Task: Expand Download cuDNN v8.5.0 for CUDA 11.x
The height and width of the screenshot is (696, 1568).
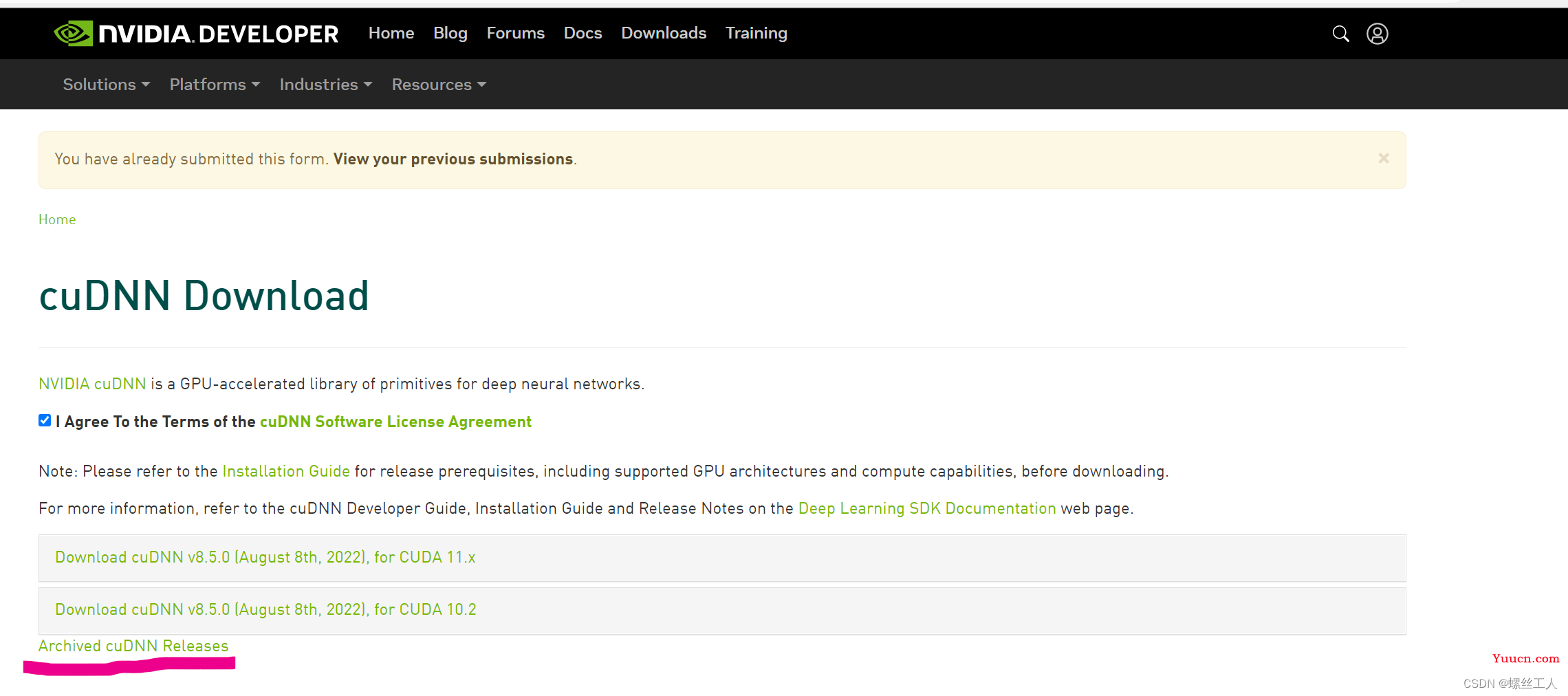Action: click(722, 558)
